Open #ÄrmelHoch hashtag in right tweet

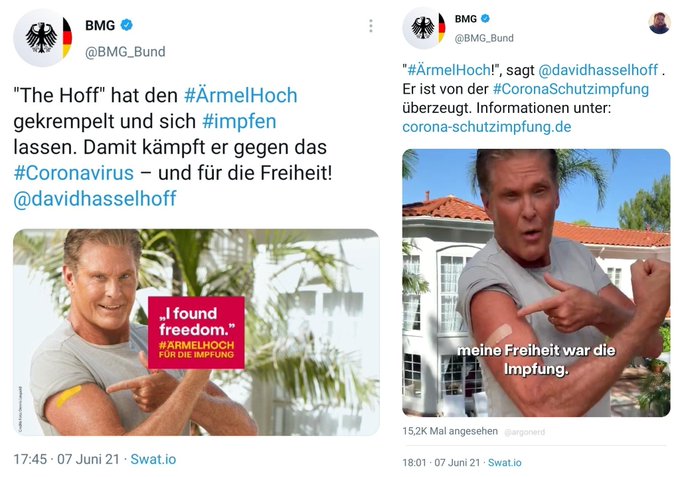(449, 70)
